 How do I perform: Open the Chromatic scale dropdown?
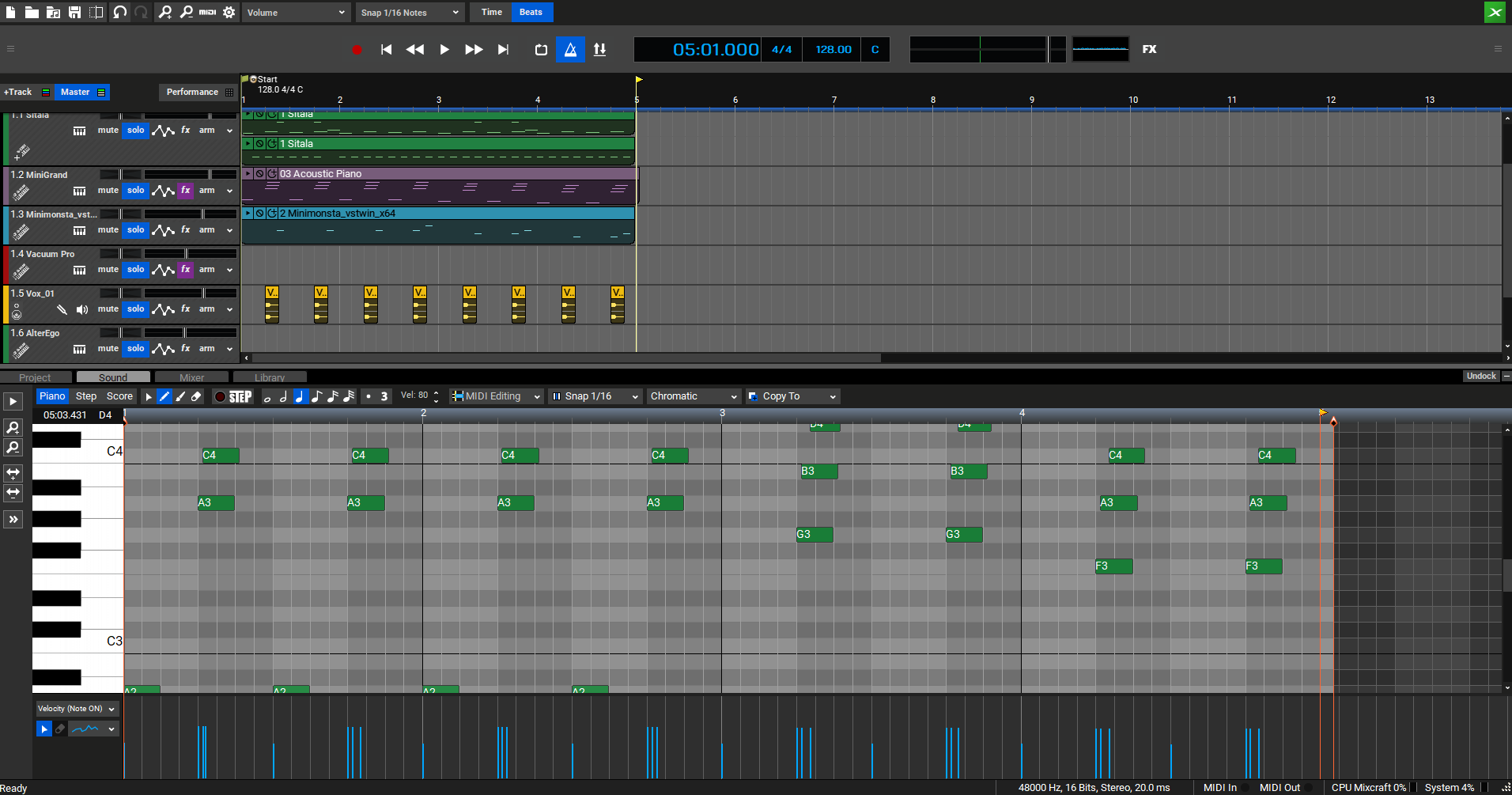coord(694,396)
